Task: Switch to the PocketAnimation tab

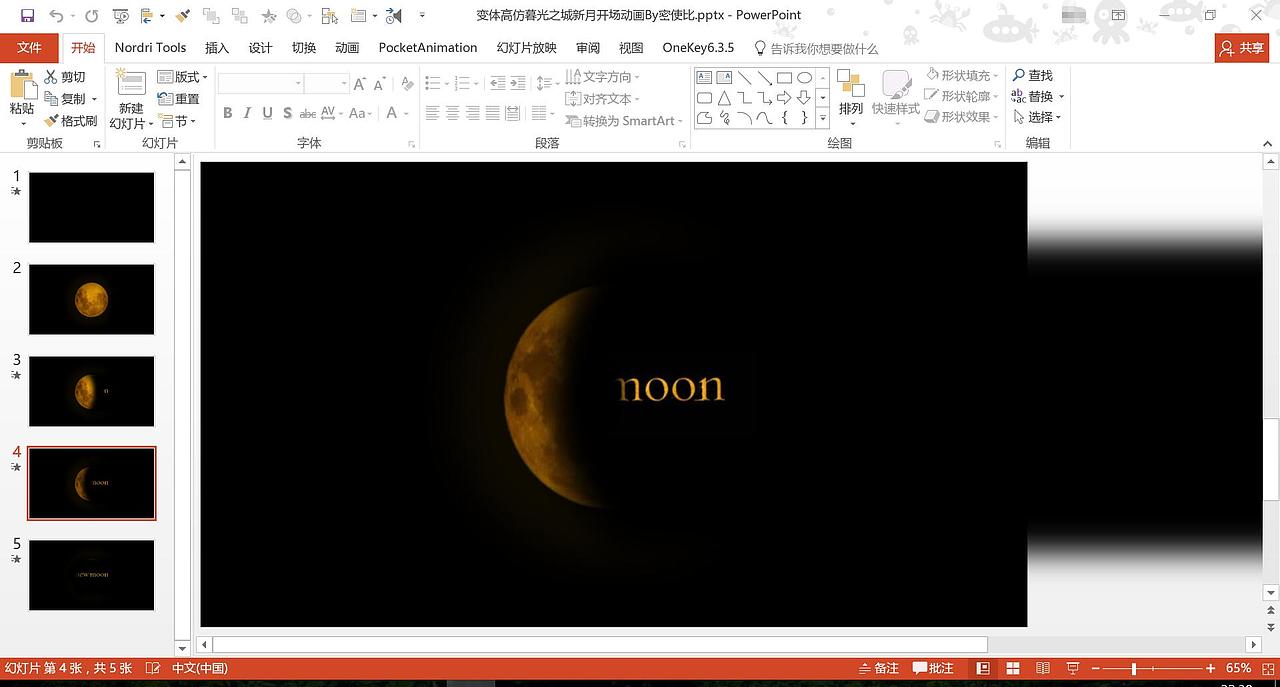Action: click(x=428, y=48)
